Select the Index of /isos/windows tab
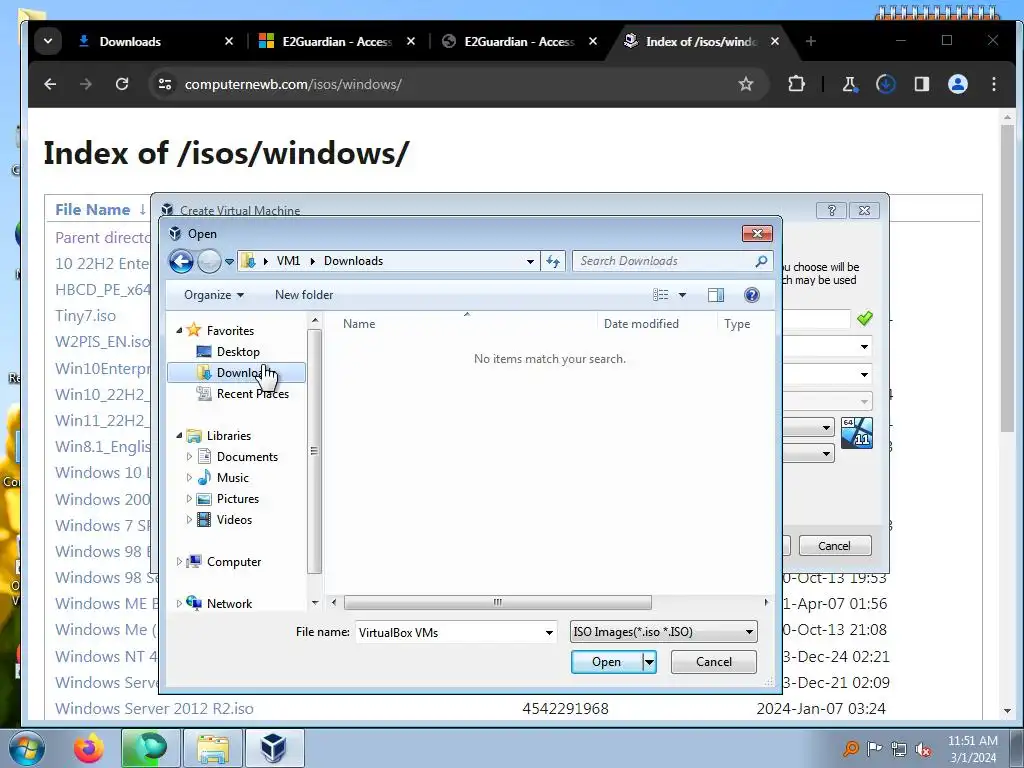Image resolution: width=1024 pixels, height=768 pixels. (x=702, y=41)
